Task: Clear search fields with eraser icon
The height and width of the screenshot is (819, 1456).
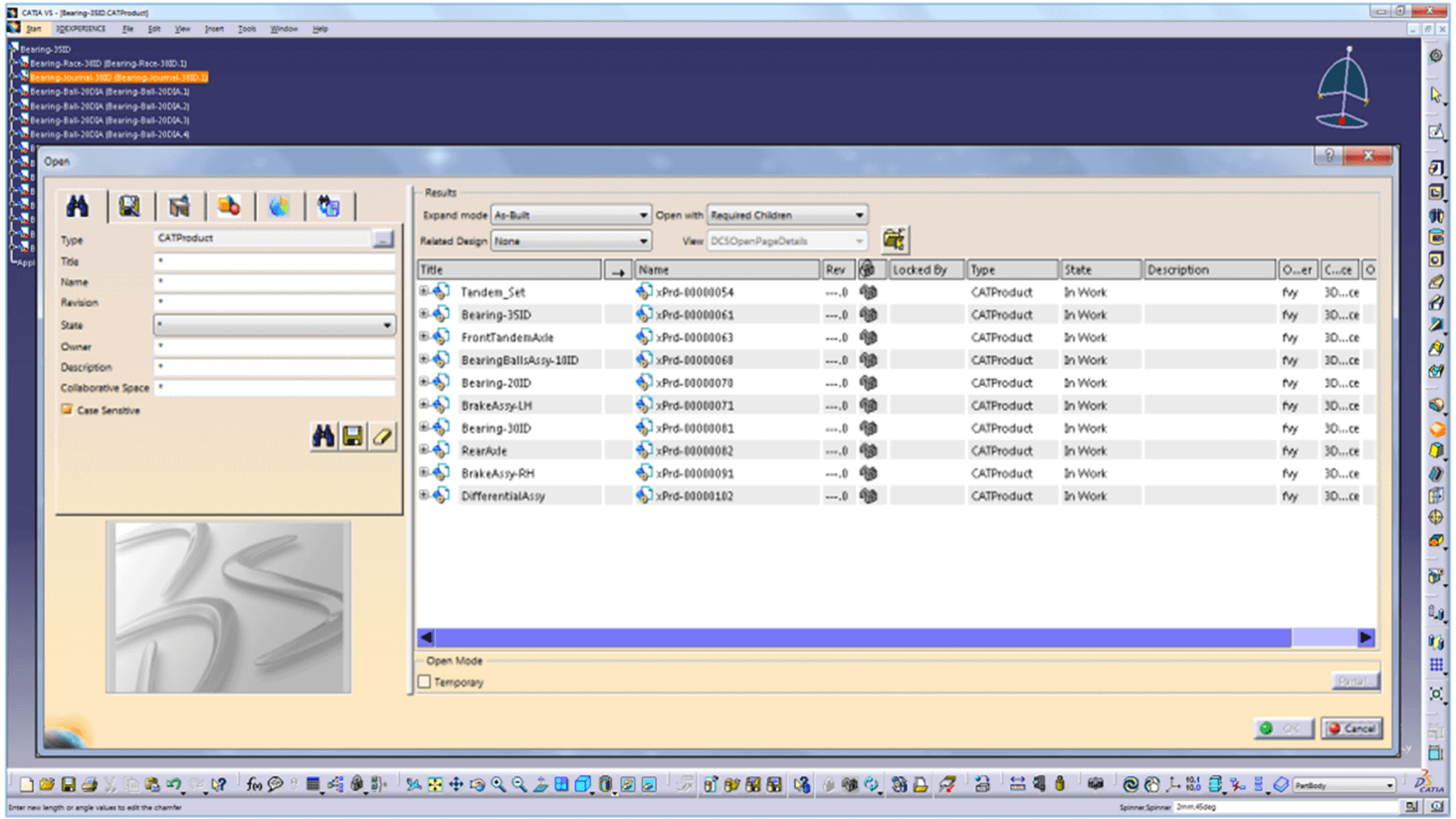Action: point(382,436)
